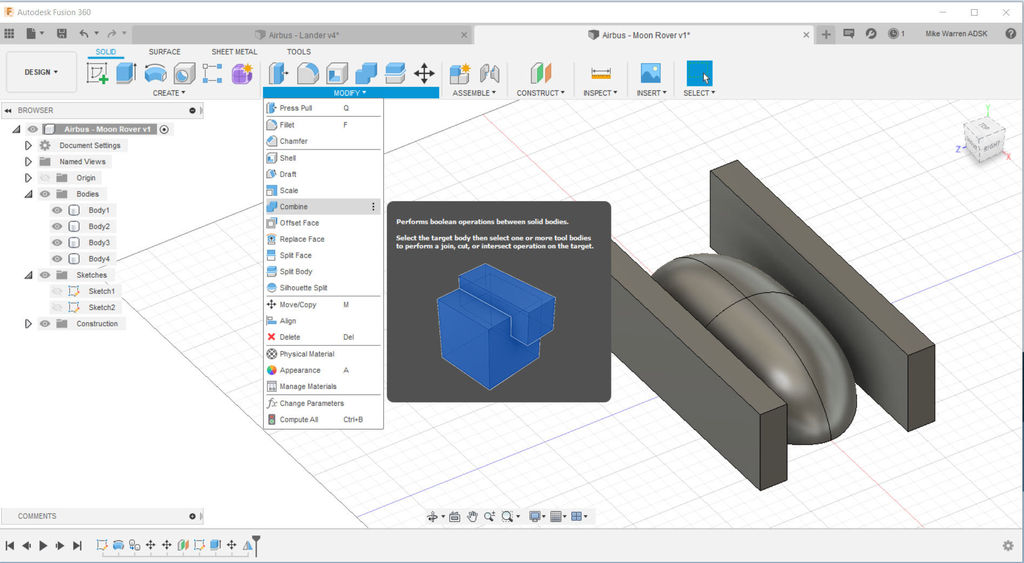The height and width of the screenshot is (563, 1024).
Task: Click the Create Sketch toolbar icon
Action: (98, 73)
